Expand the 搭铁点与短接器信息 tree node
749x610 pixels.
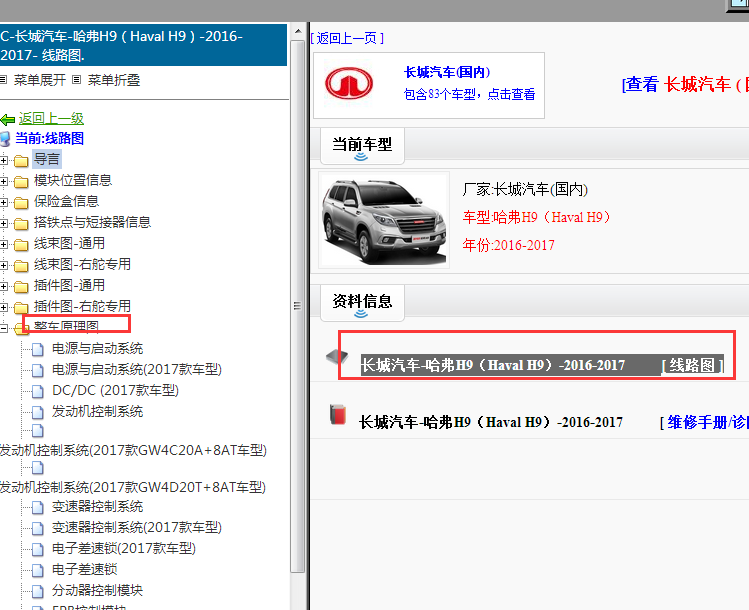3,224
